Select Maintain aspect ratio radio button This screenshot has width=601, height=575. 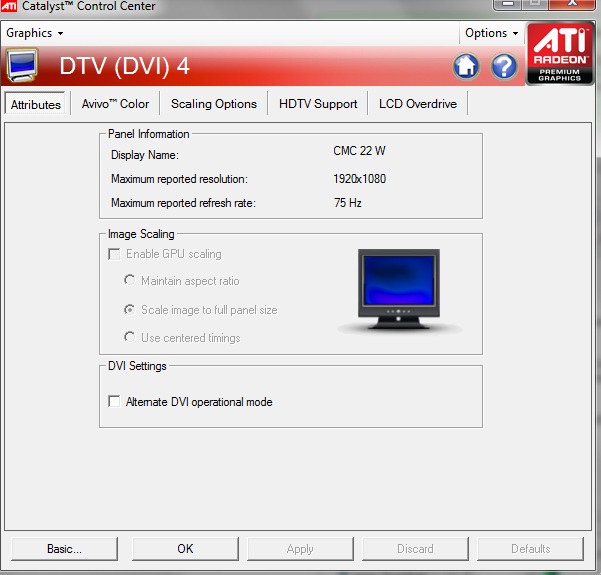pos(130,280)
